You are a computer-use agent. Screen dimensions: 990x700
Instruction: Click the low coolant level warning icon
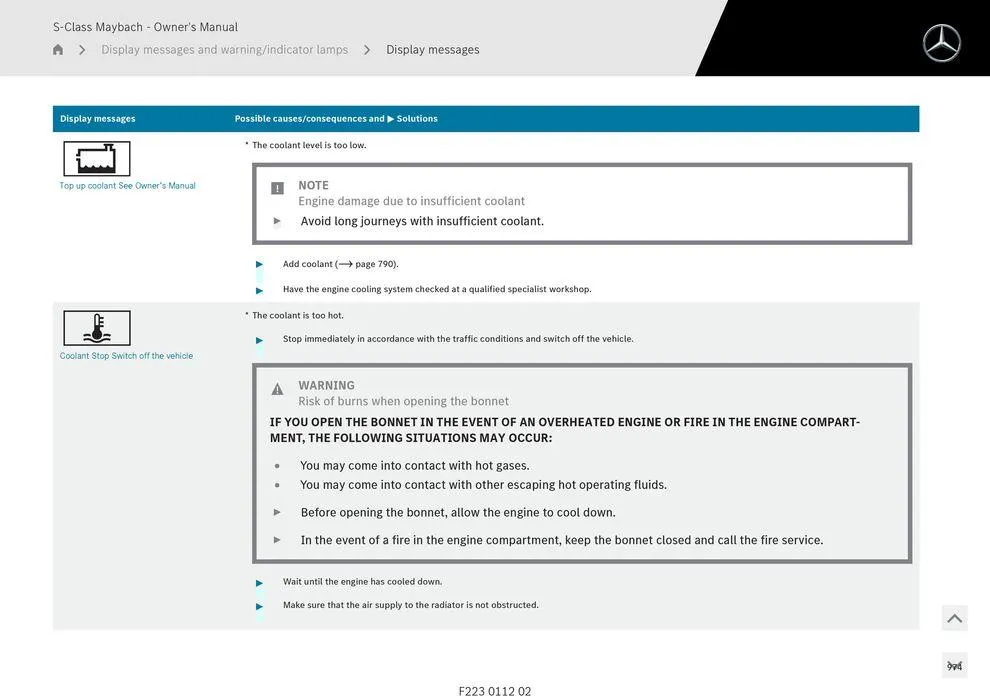click(x=97, y=159)
